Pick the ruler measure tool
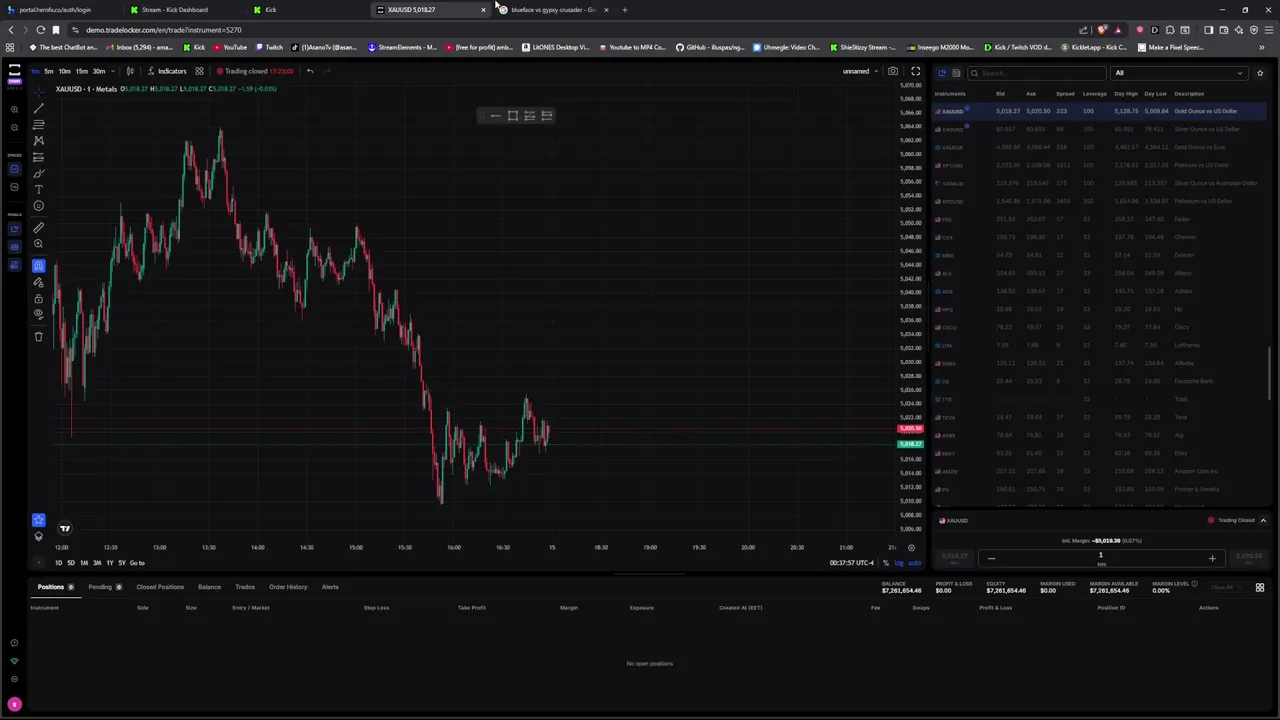 pos(38,228)
